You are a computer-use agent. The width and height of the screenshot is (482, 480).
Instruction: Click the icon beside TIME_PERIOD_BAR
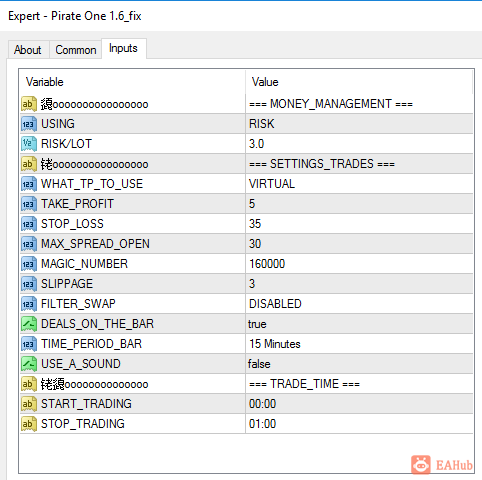[x=29, y=344]
